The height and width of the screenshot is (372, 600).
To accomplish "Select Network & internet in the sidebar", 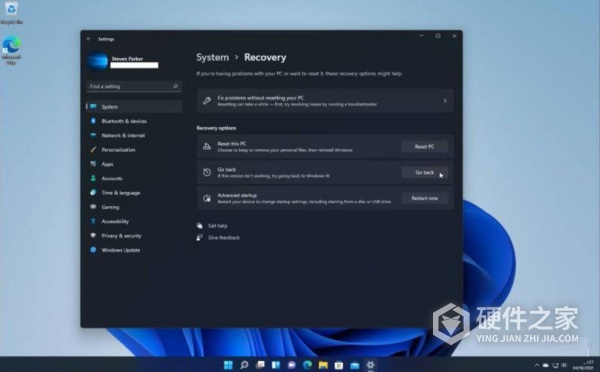I will [134, 135].
